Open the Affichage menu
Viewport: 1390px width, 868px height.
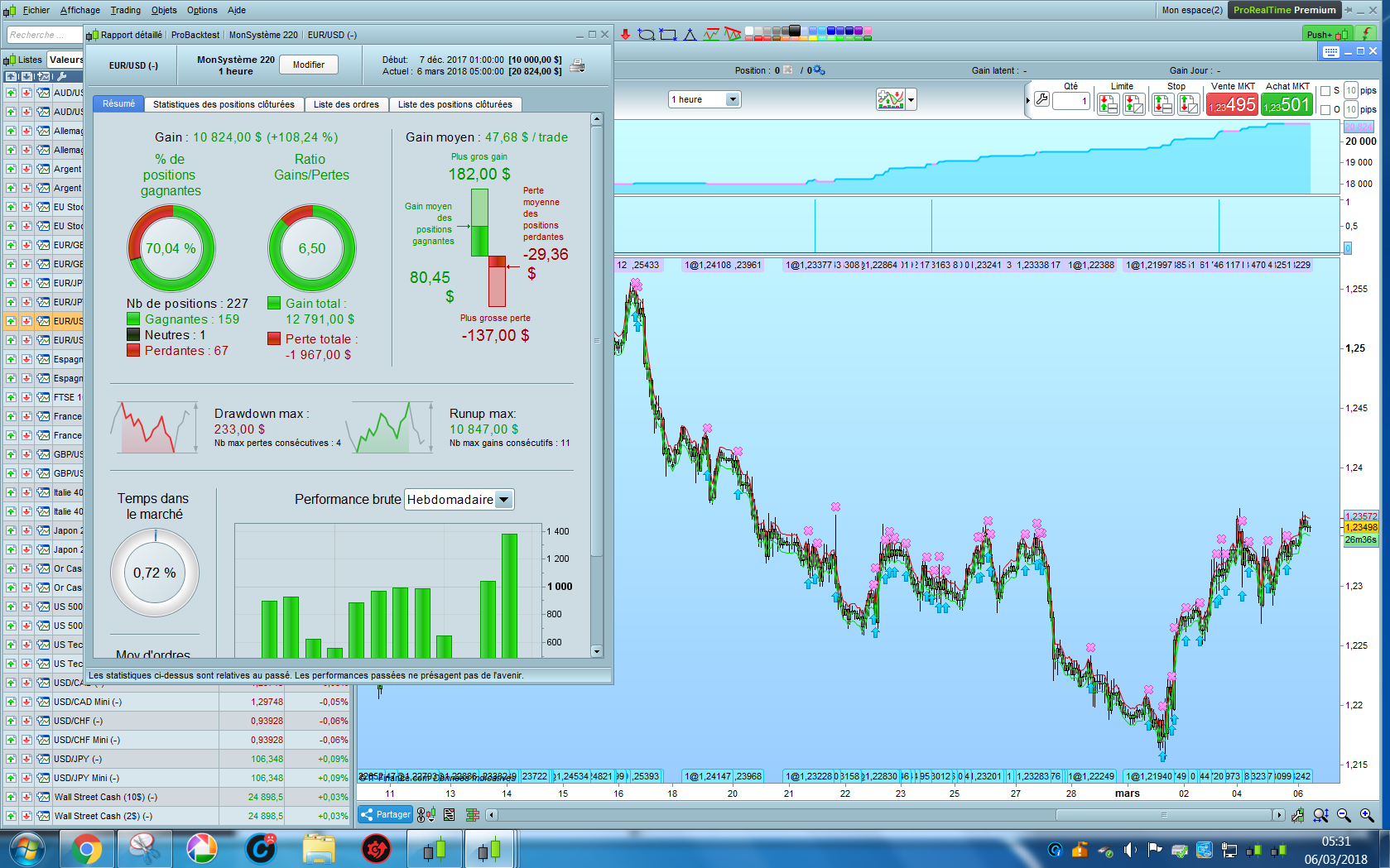(x=80, y=10)
